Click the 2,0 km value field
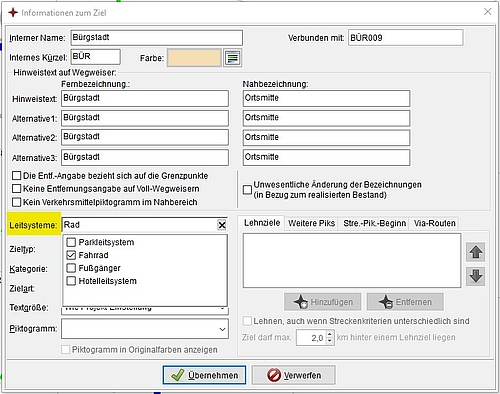 tap(311, 338)
